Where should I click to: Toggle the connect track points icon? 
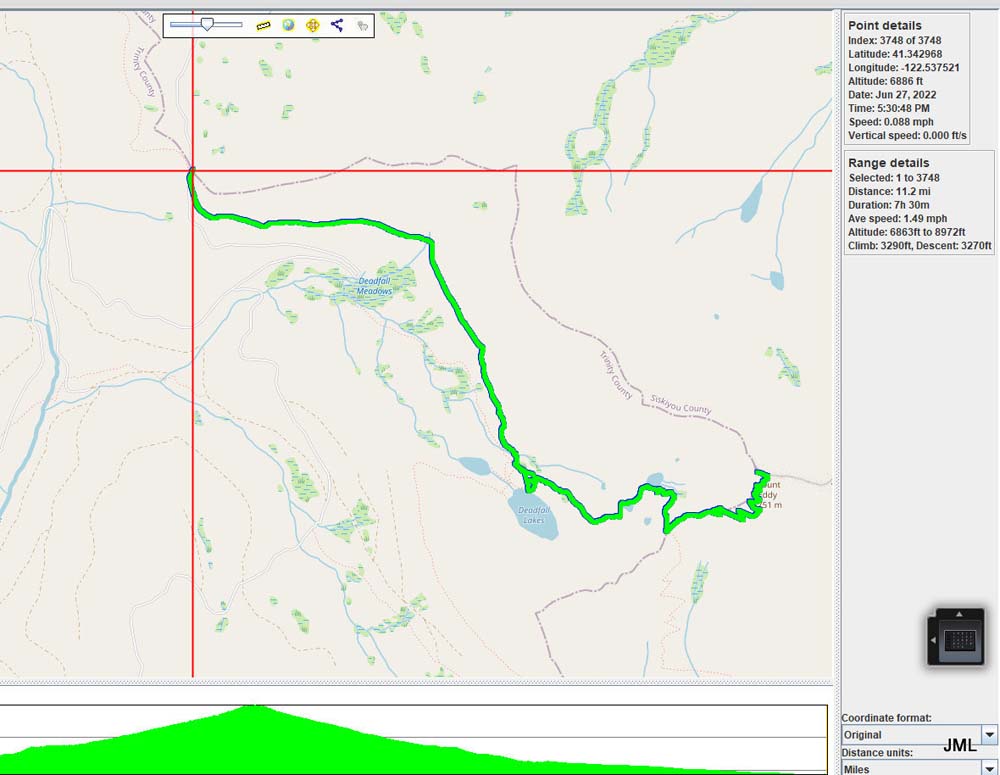336,25
